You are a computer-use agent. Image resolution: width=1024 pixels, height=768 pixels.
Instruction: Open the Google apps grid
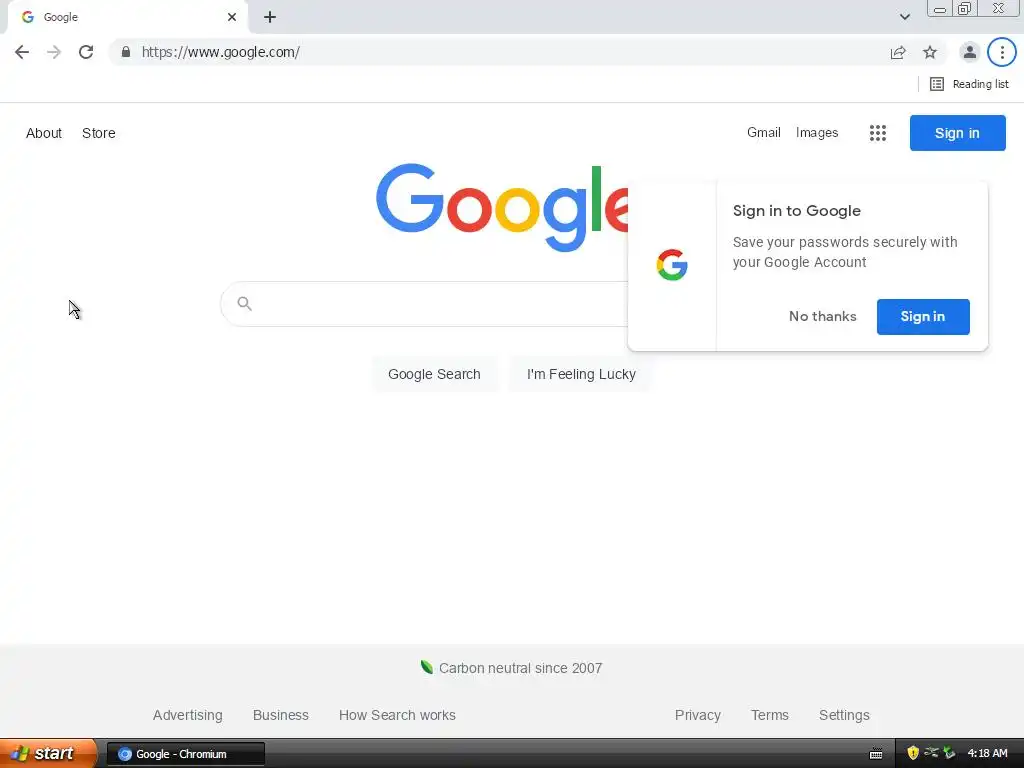[x=878, y=133]
